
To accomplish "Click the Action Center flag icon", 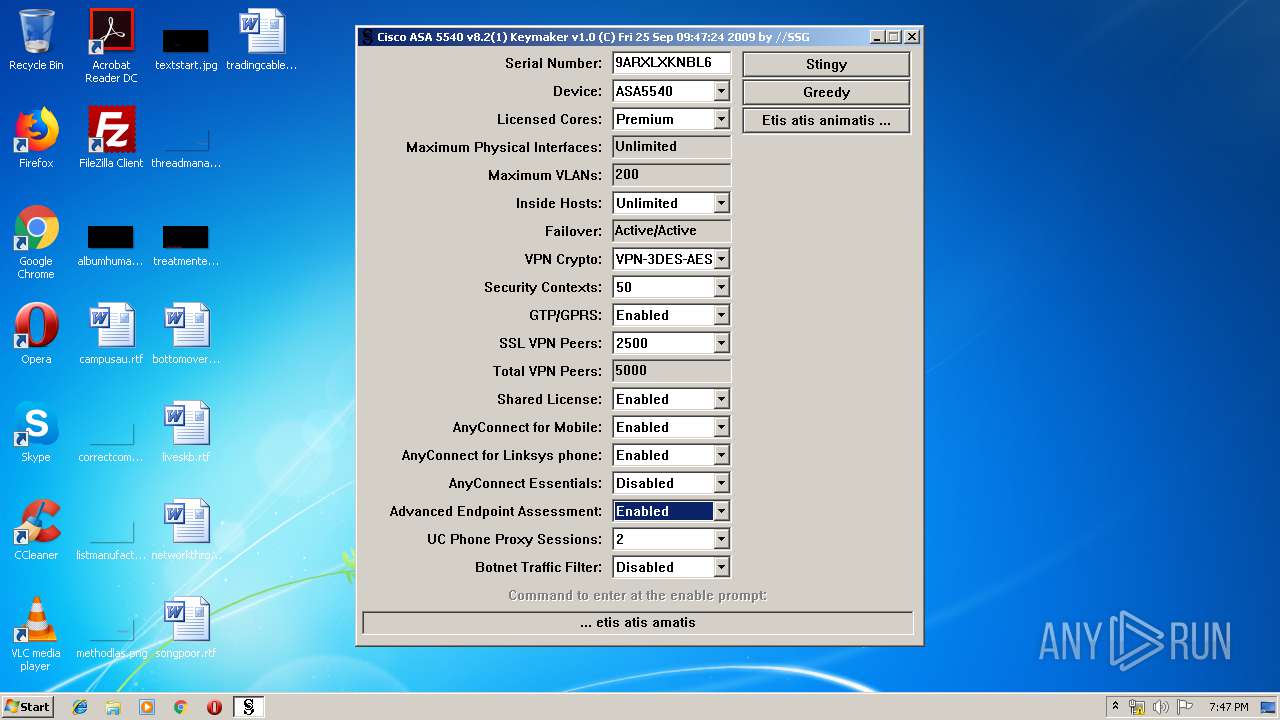I will pyautogui.click(x=1185, y=707).
